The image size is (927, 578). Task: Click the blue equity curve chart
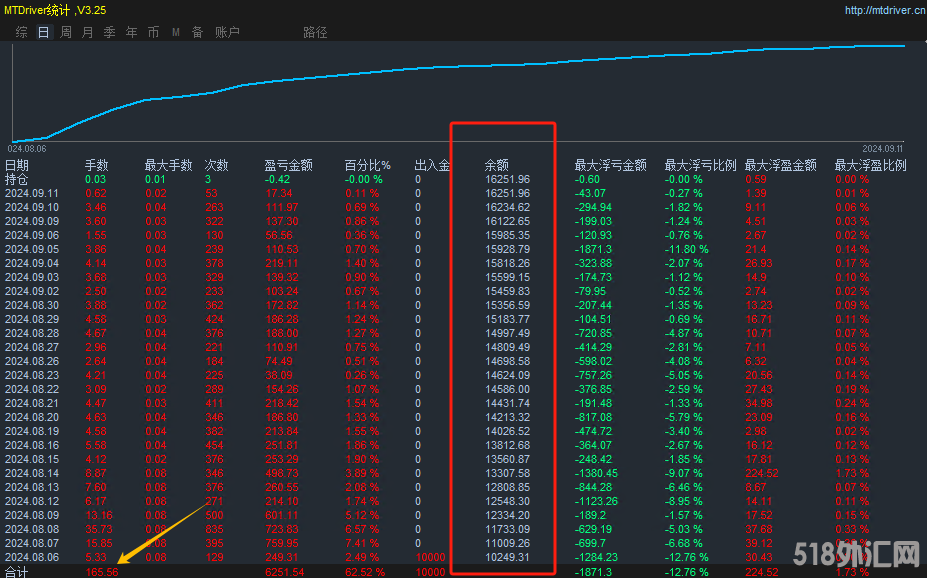coord(459,92)
